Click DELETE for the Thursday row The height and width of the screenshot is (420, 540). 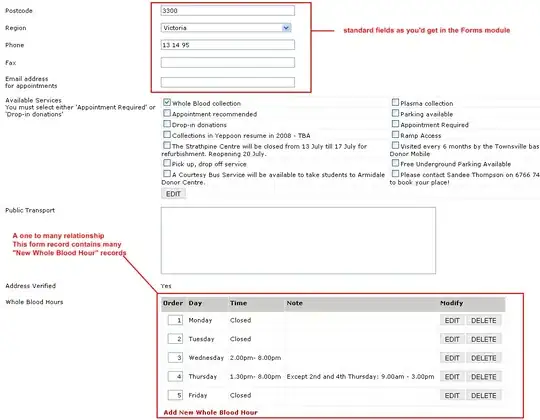[484, 377]
